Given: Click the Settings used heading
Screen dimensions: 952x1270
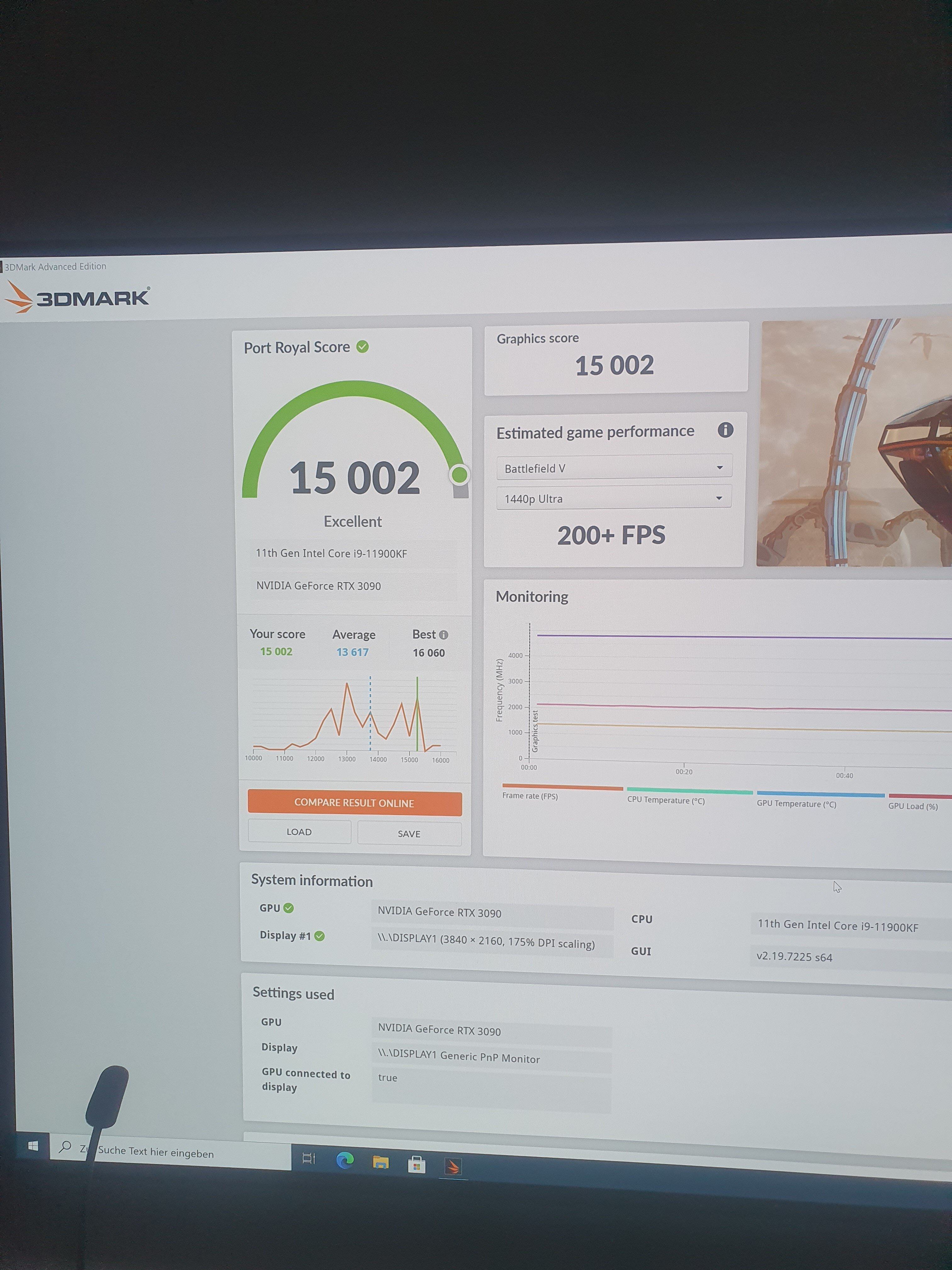Looking at the screenshot, I should [x=293, y=993].
